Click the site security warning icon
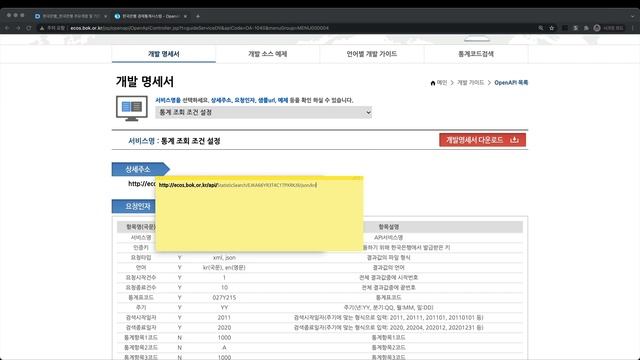Image resolution: width=640 pixels, height=360 pixels. [x=42, y=28]
